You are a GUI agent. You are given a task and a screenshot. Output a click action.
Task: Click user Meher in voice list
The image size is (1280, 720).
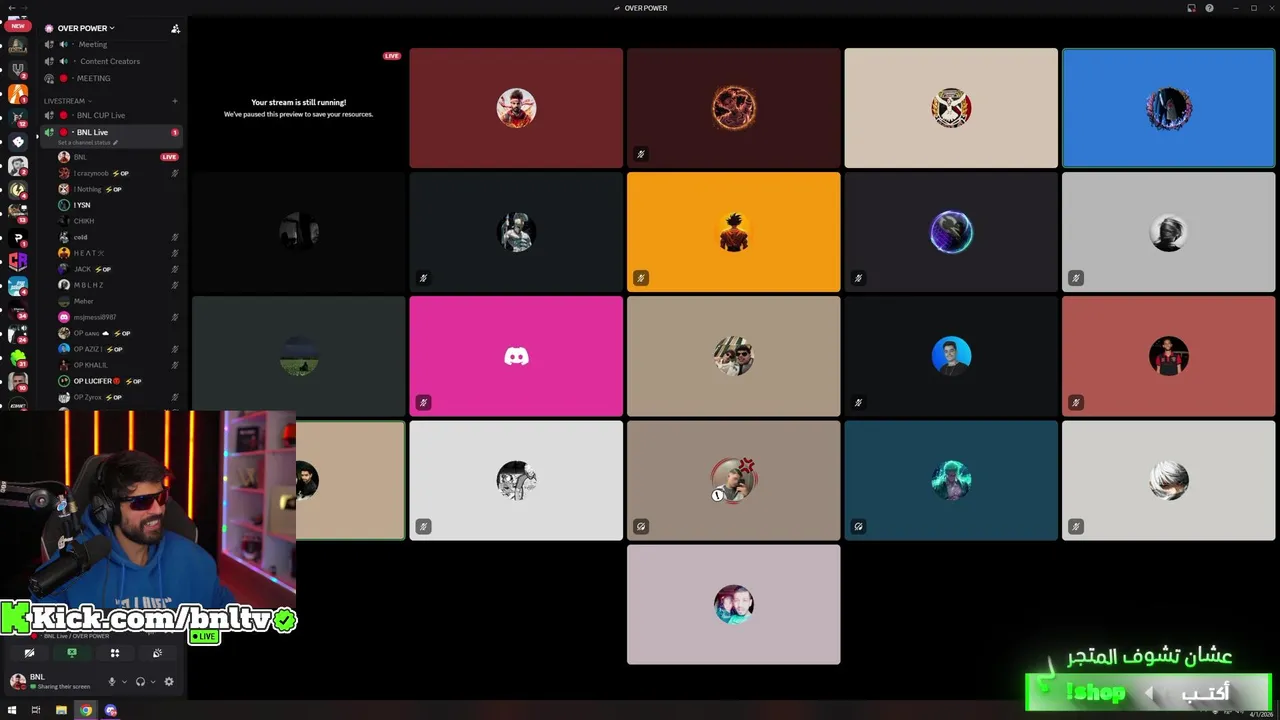117,301
